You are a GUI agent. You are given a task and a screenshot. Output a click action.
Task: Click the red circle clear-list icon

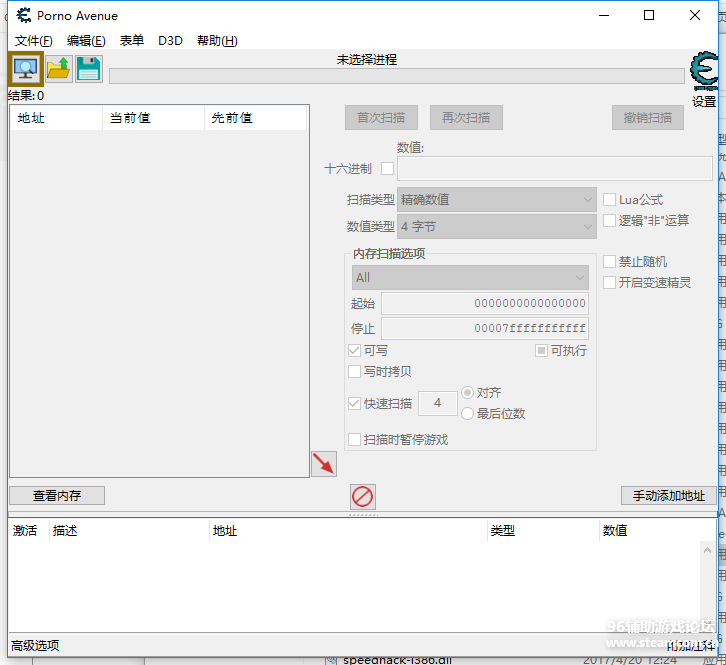(x=362, y=496)
